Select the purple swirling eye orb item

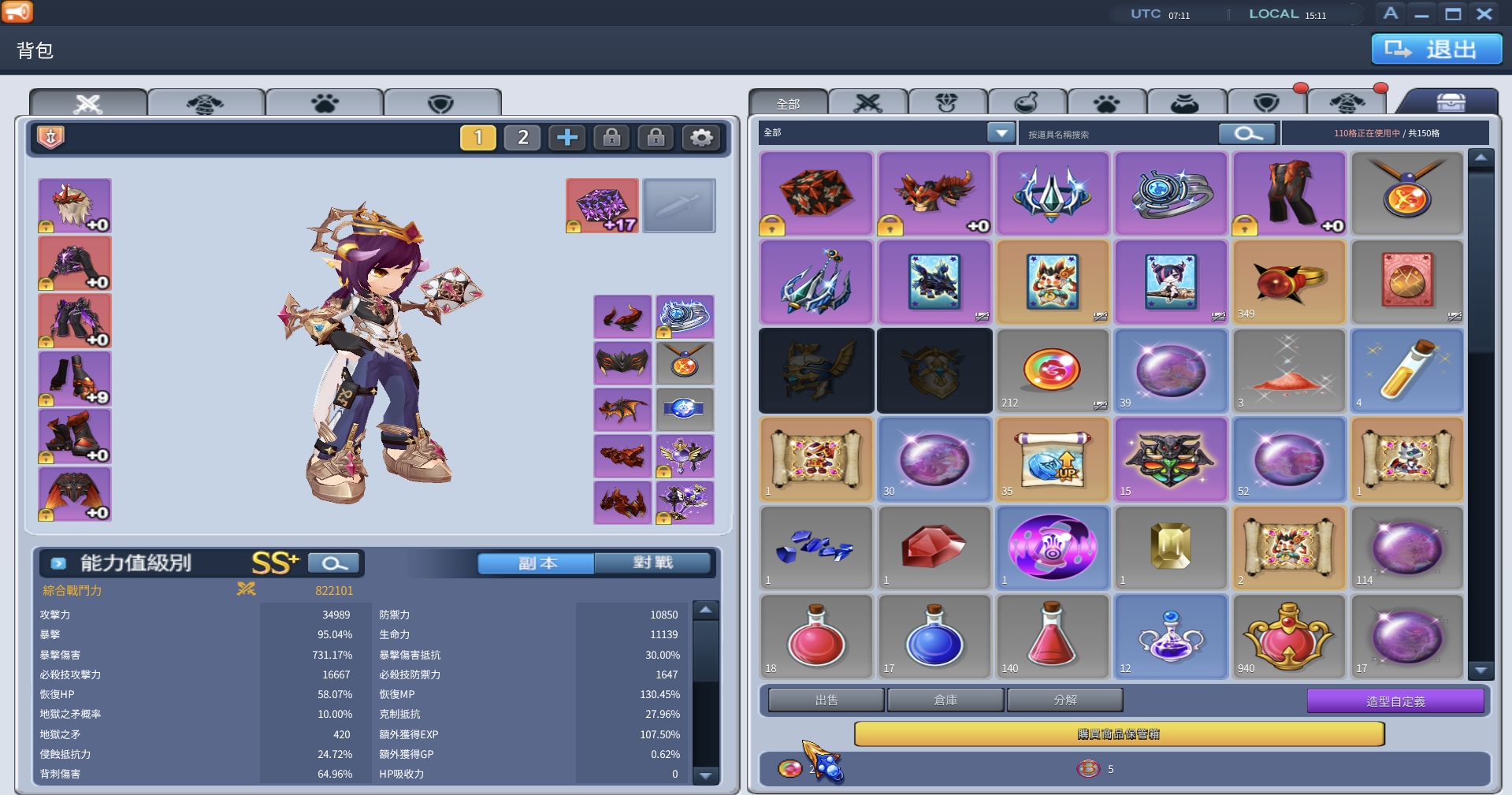(x=1053, y=548)
